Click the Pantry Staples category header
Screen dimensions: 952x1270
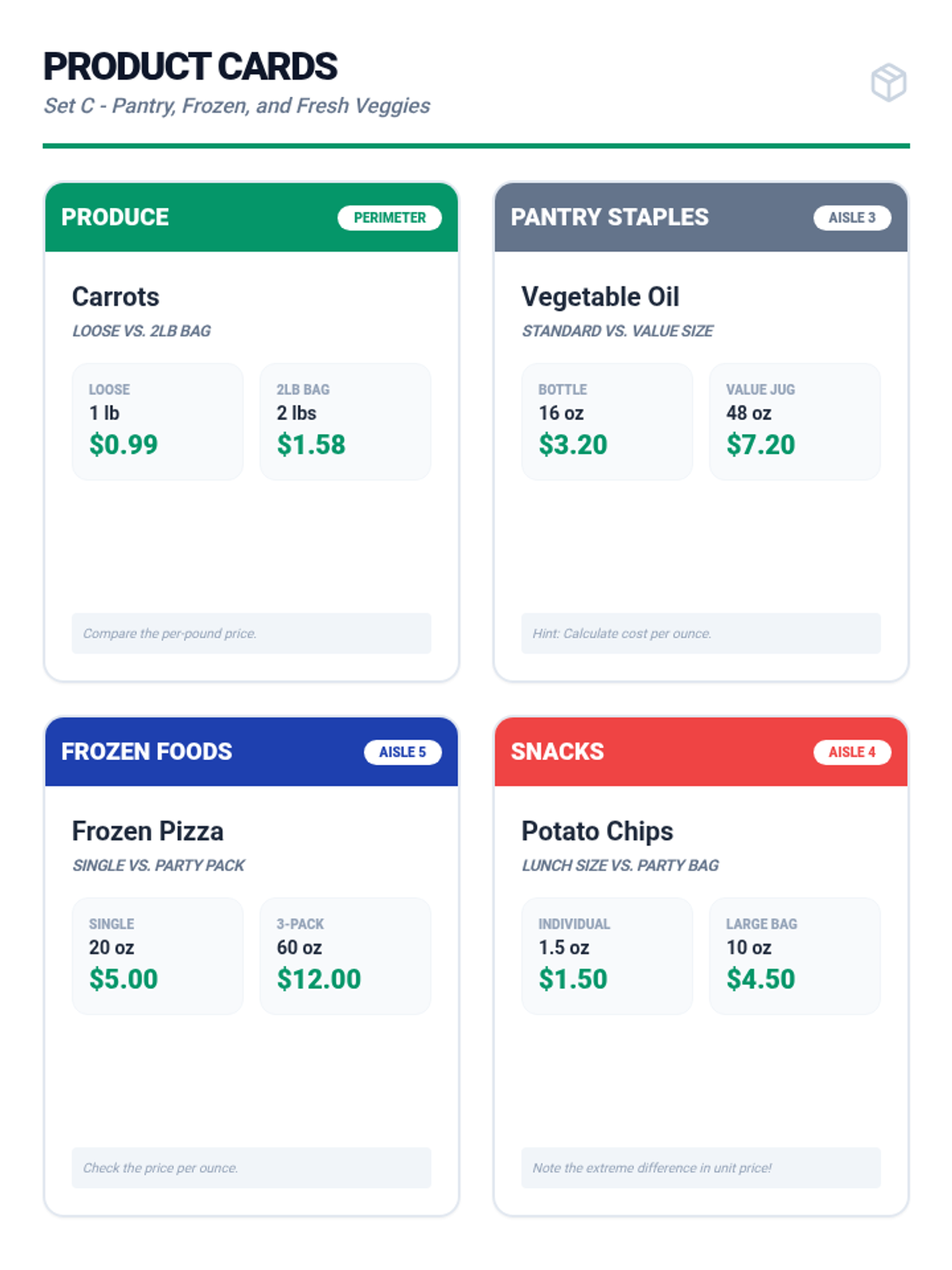609,217
